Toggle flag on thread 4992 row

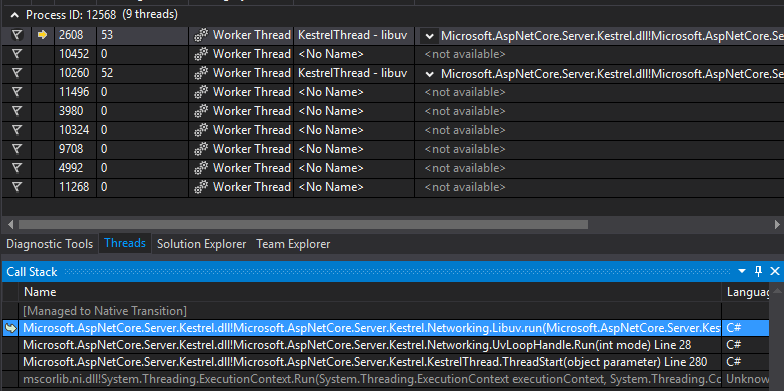(x=17, y=168)
